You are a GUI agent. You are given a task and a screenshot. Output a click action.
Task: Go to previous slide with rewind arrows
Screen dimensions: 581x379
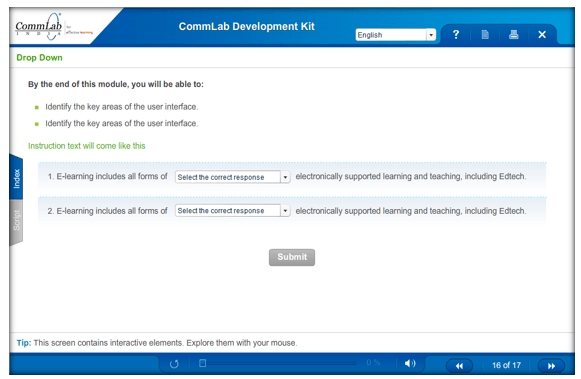459,366
